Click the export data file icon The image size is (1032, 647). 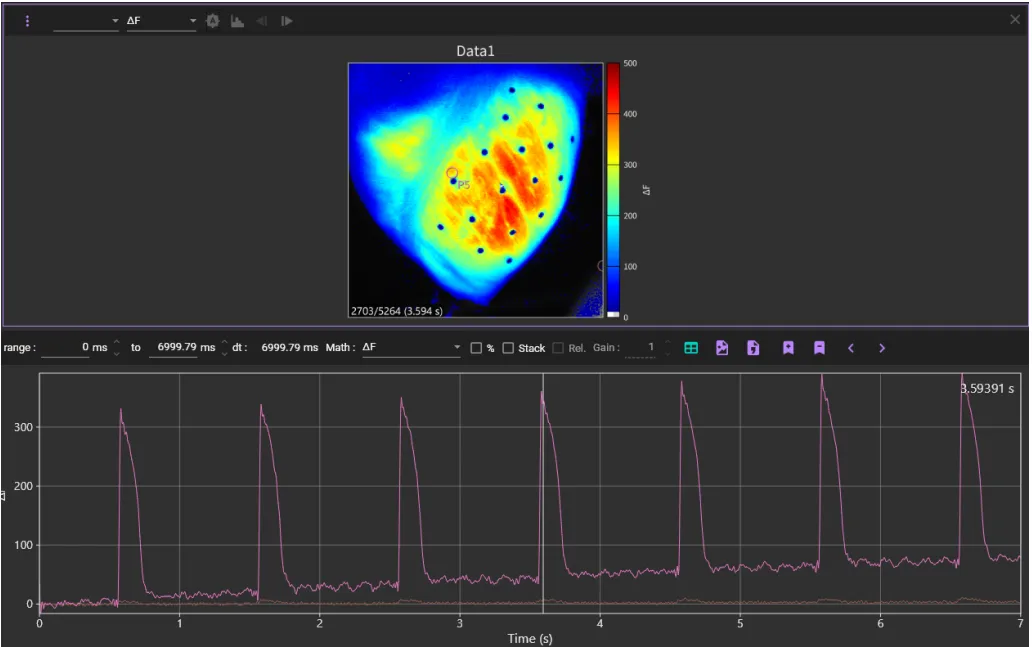click(x=753, y=348)
